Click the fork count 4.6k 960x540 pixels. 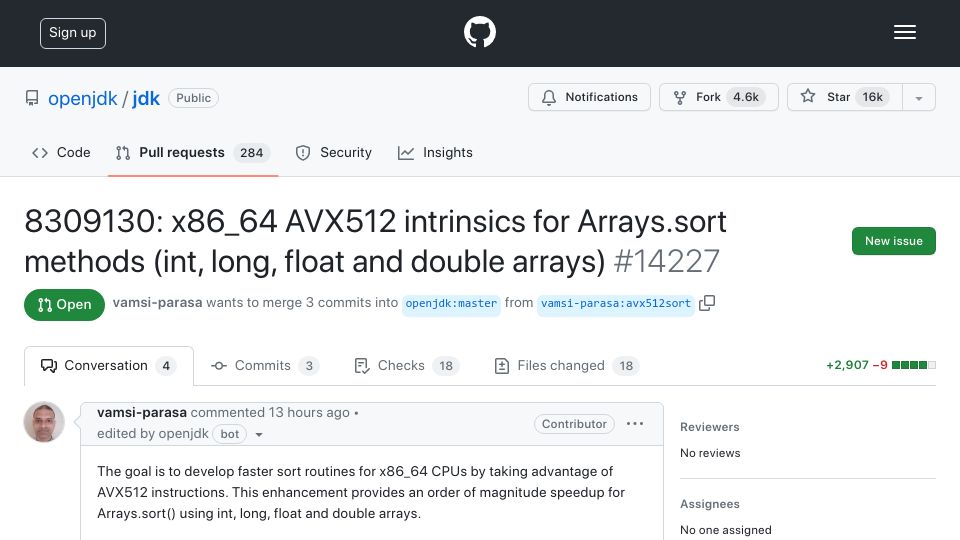point(746,97)
